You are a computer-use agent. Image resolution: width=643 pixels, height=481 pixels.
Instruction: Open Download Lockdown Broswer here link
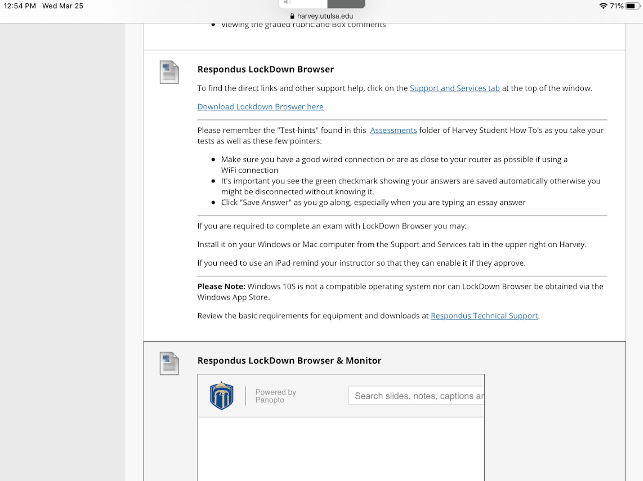tap(260, 107)
